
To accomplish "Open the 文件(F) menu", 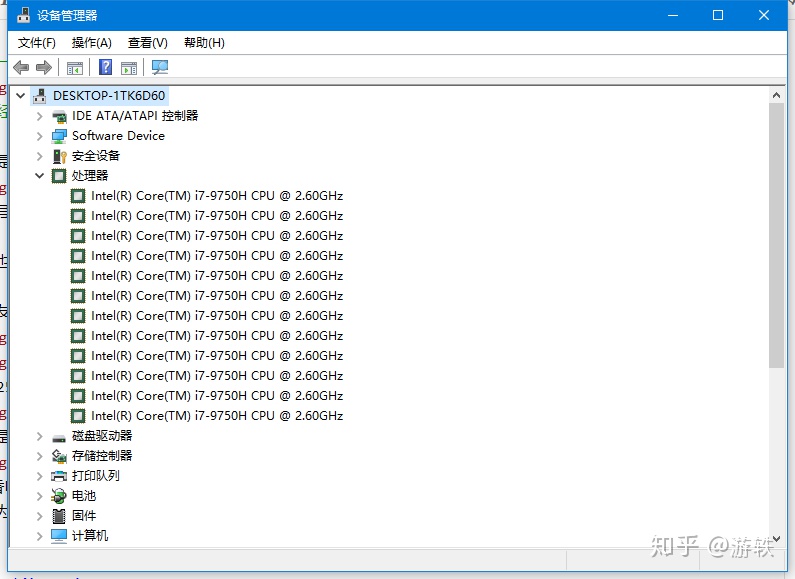I will click(37, 43).
